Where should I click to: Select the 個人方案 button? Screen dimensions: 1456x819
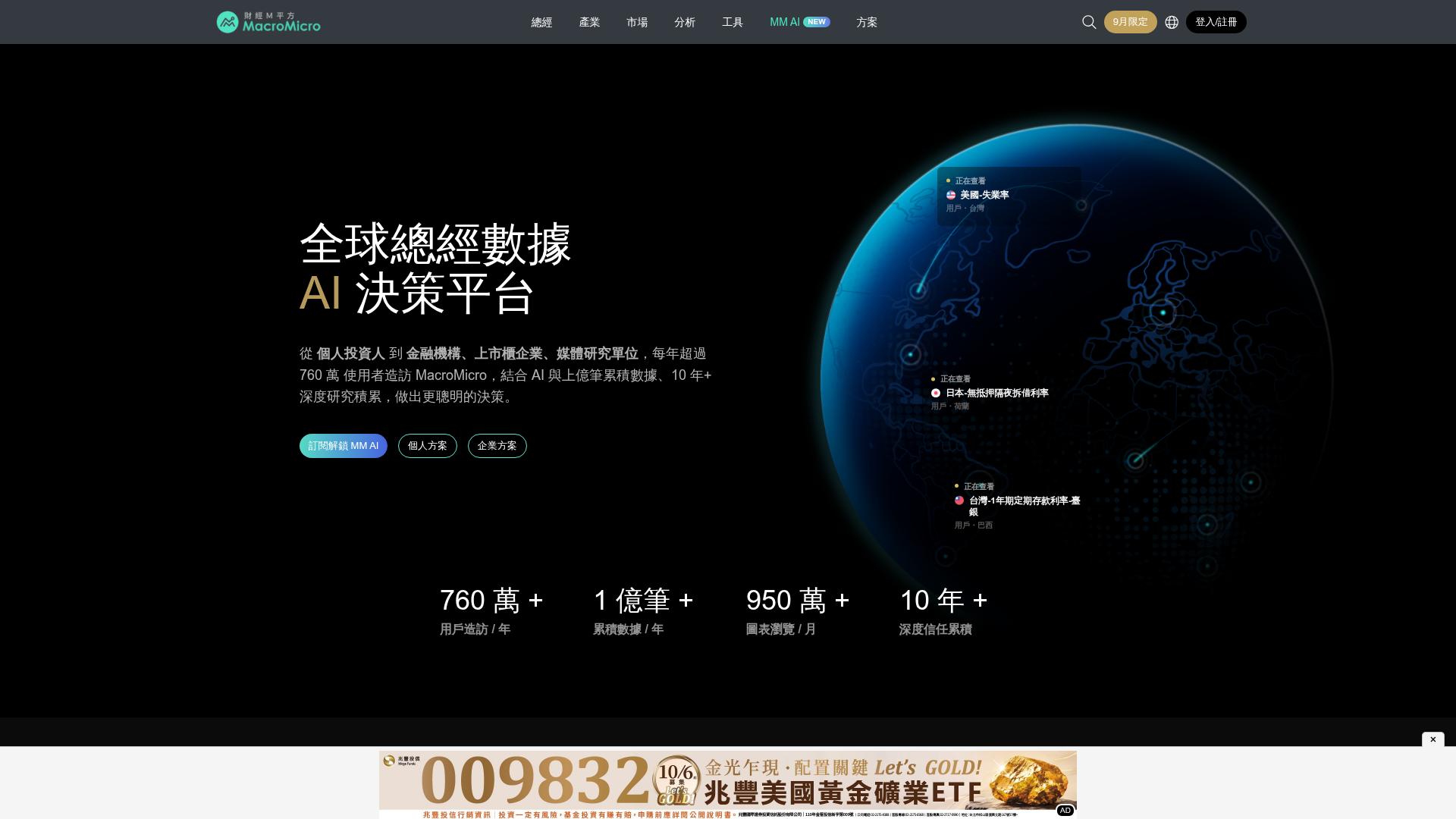[427, 446]
